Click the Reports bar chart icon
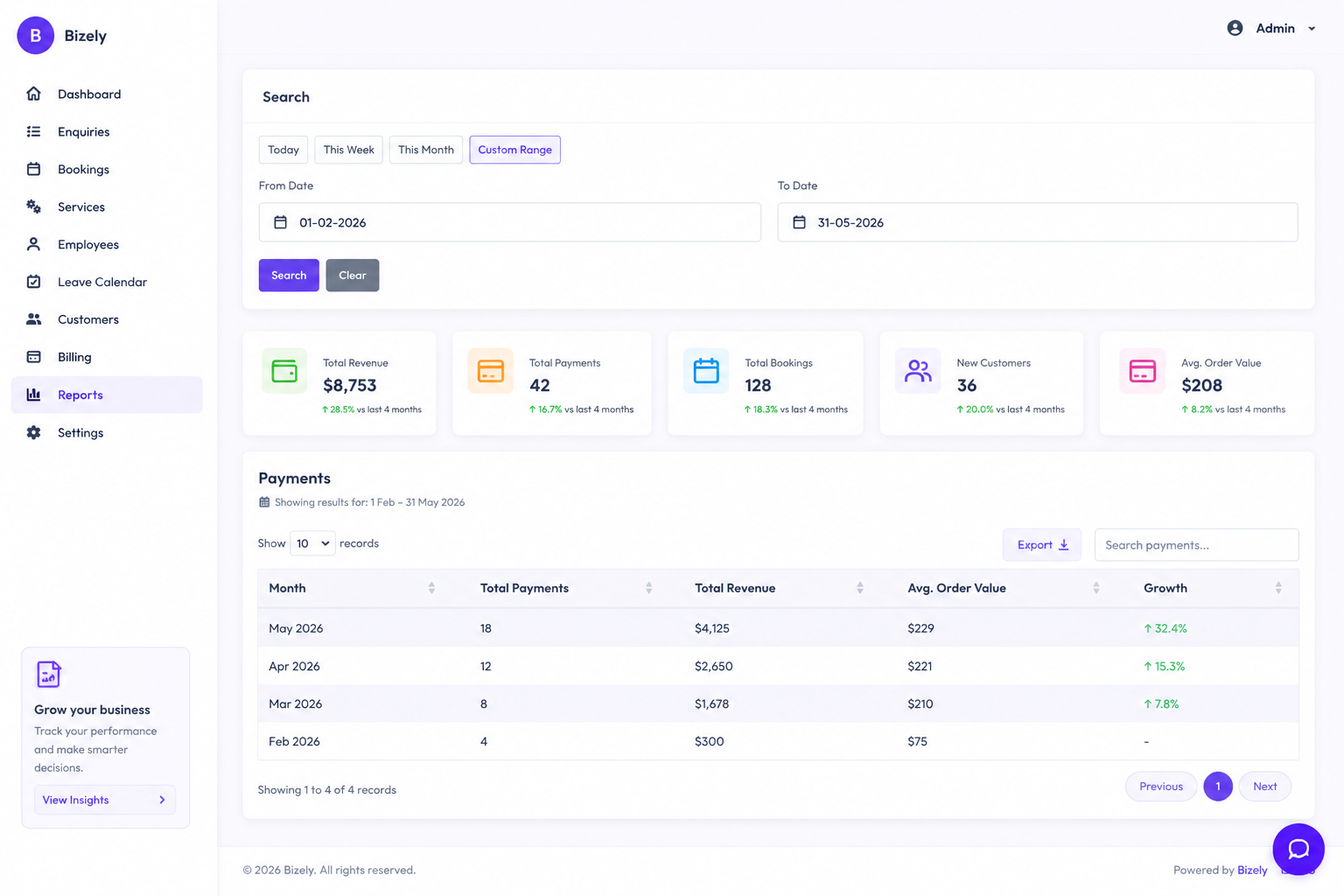 33,395
